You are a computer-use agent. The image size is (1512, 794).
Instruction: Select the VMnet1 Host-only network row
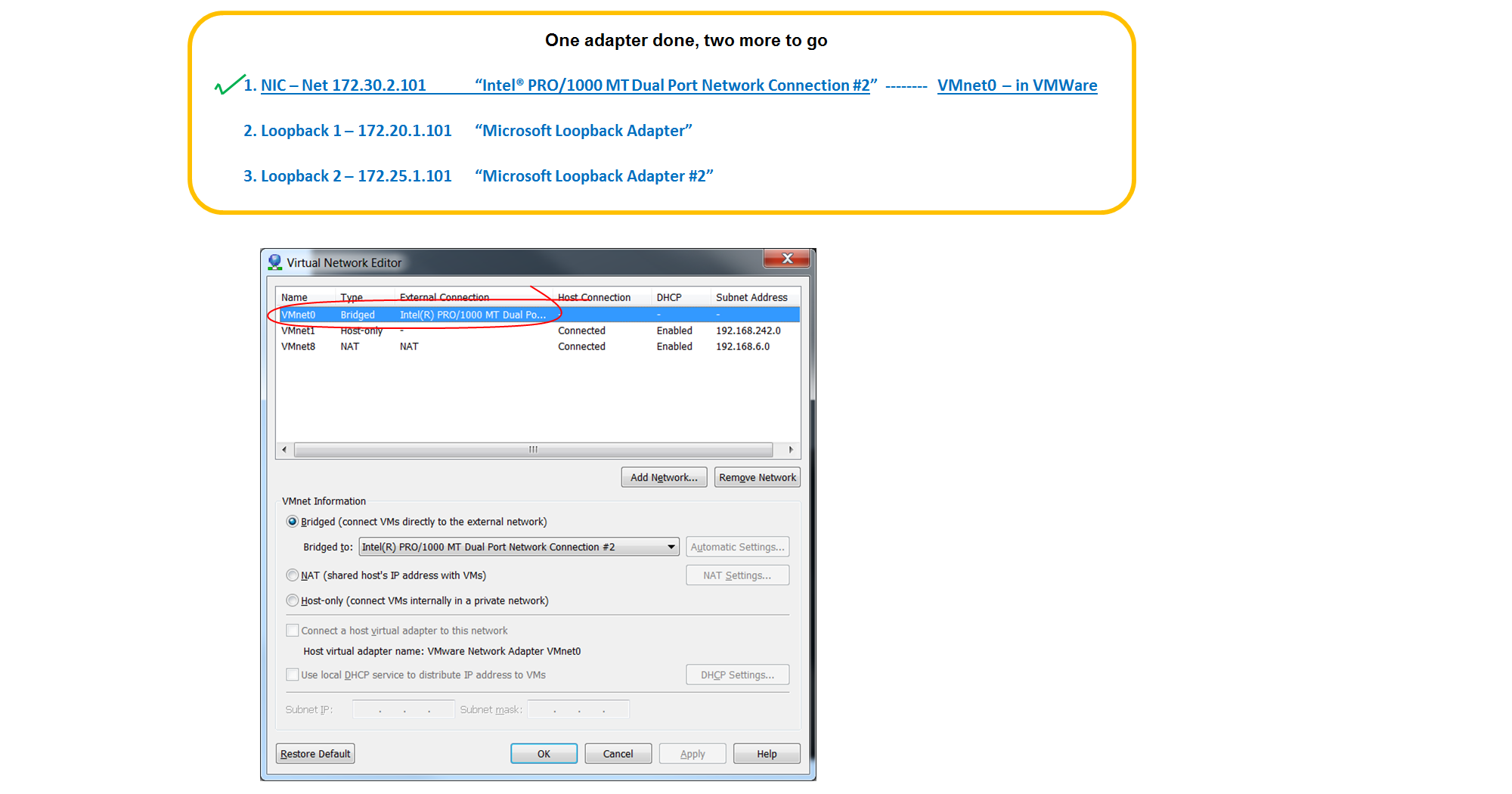(454, 330)
